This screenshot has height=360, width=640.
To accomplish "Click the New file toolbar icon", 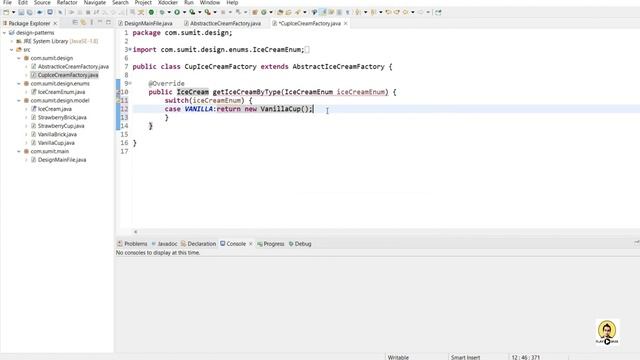I will pyautogui.click(x=6, y=12).
